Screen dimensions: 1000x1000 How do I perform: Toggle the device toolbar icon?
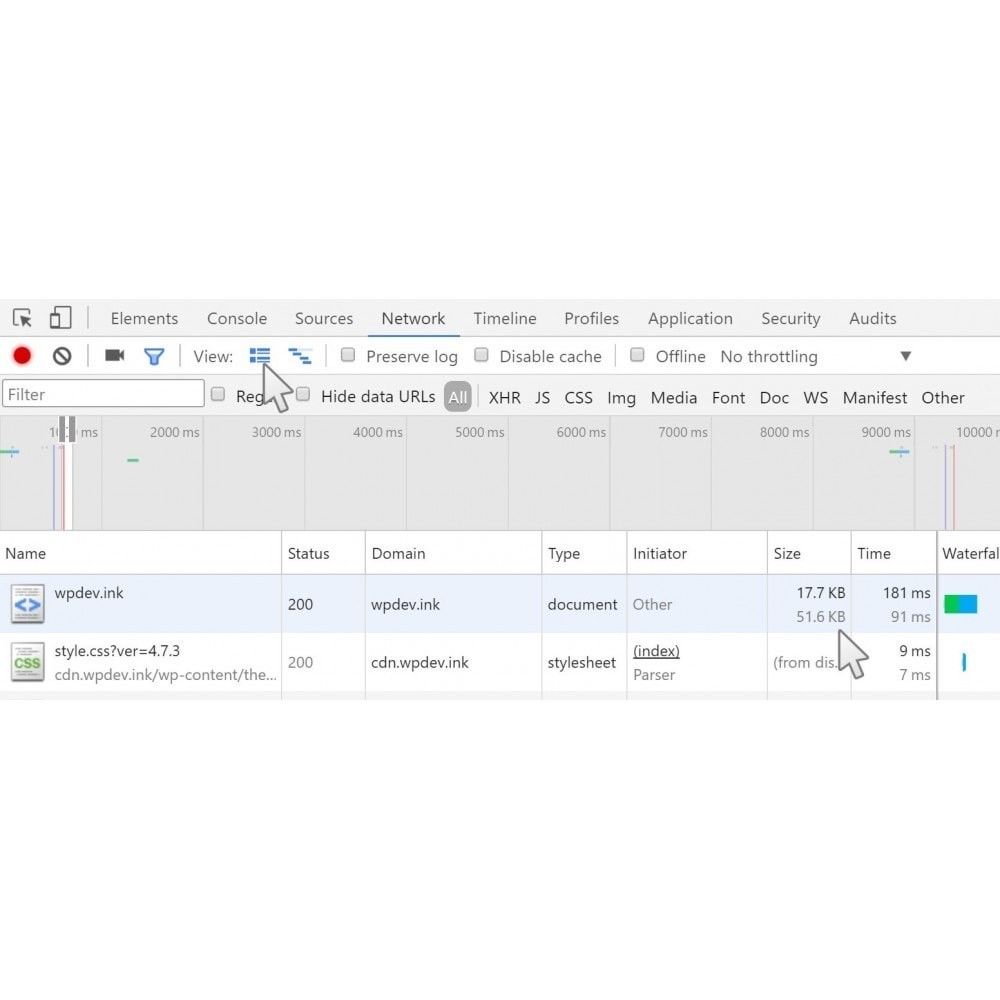[61, 318]
